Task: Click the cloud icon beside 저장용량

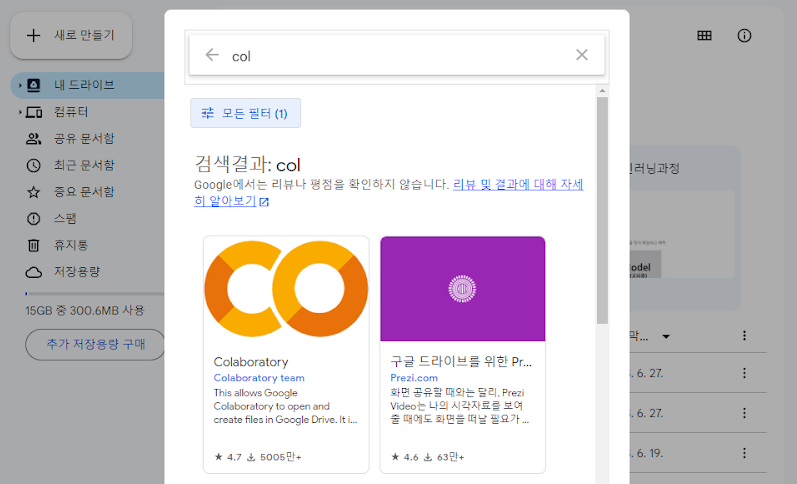Action: [34, 273]
